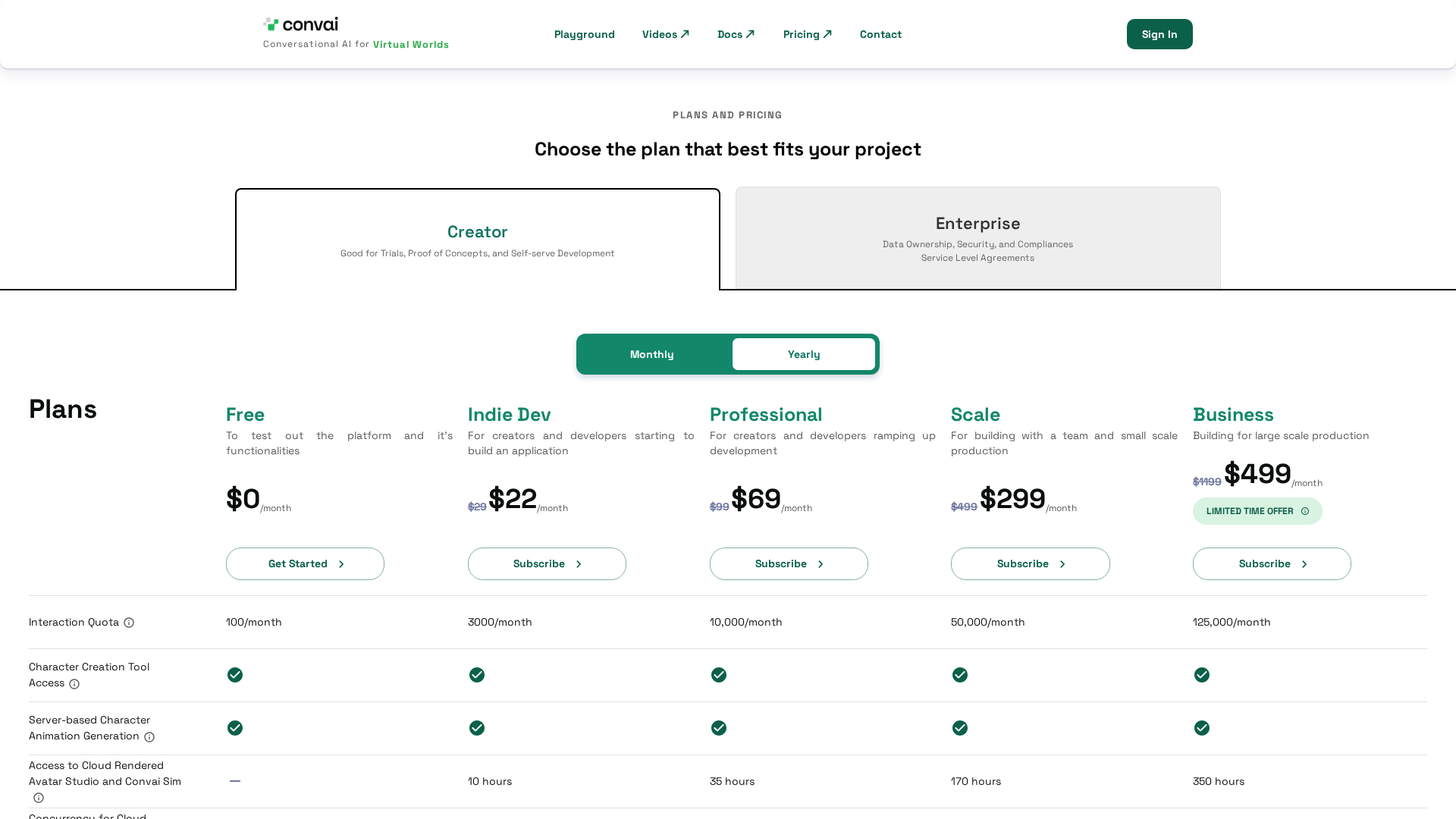Subscribe to the Indie Dev plan
This screenshot has width=1456, height=819.
[547, 563]
